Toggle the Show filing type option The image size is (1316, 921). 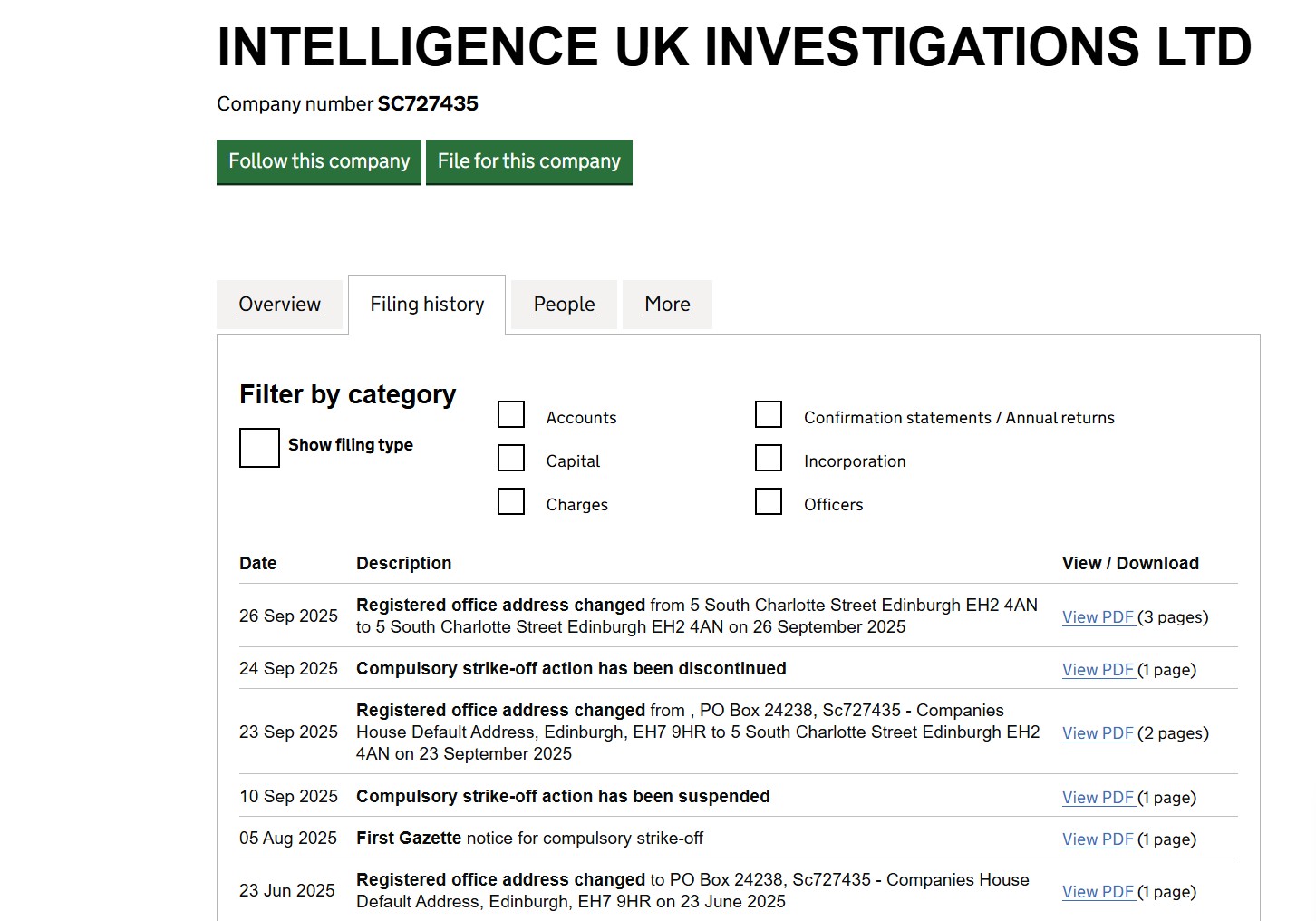[x=258, y=447]
